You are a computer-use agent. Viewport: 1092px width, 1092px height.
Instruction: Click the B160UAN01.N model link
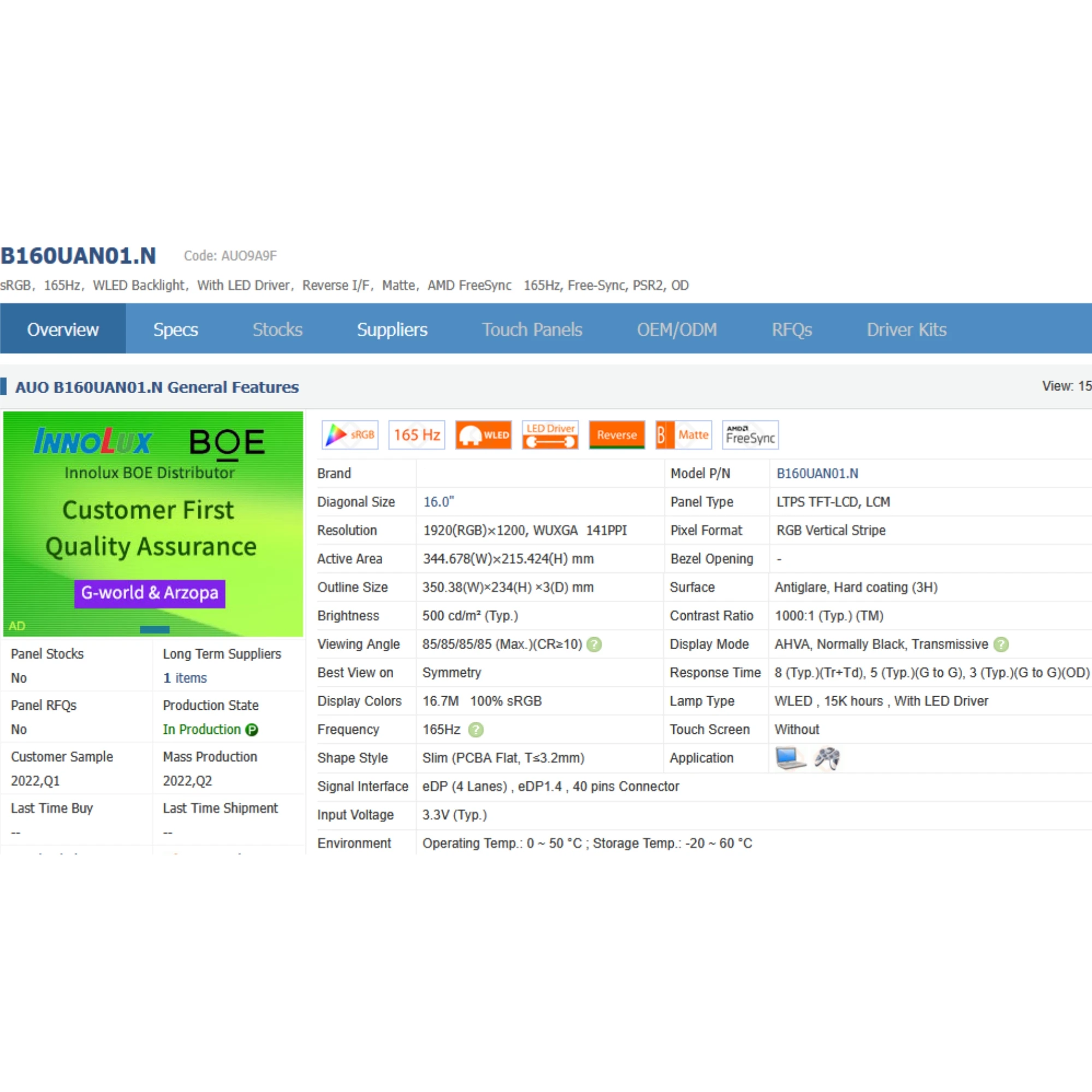[x=817, y=473]
